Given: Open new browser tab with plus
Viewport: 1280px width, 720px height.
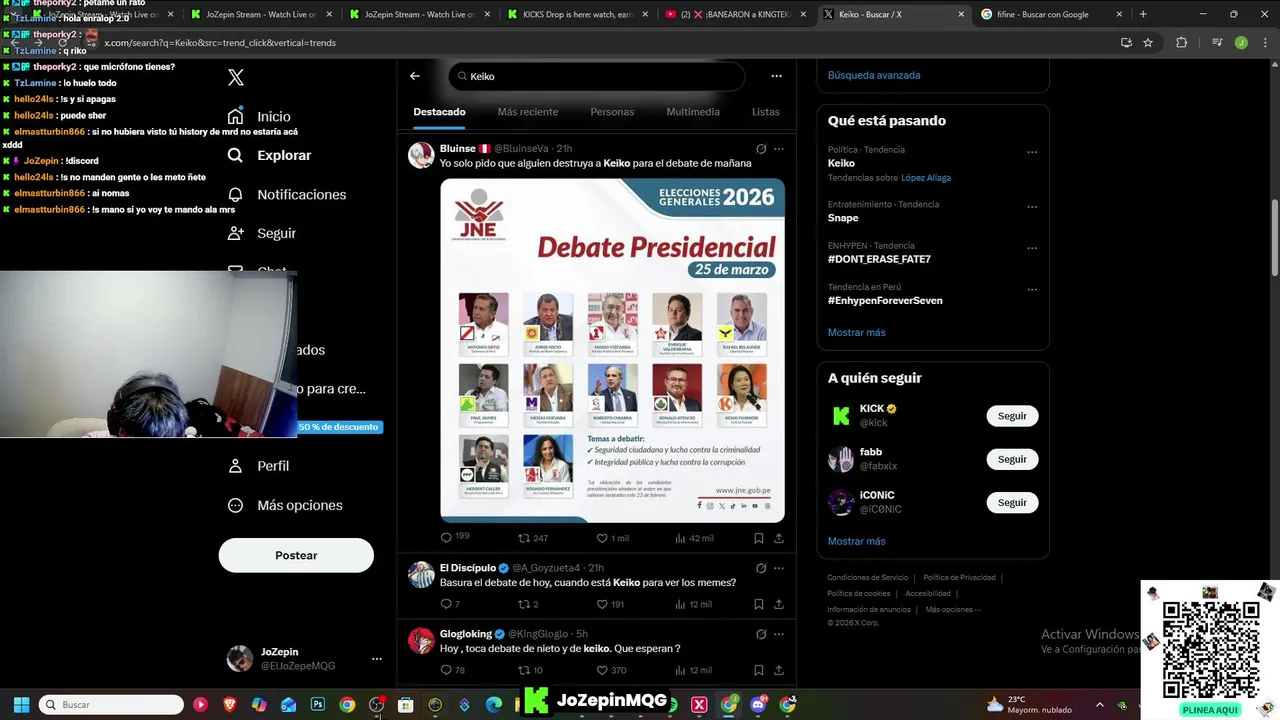Looking at the screenshot, I should click(1143, 14).
